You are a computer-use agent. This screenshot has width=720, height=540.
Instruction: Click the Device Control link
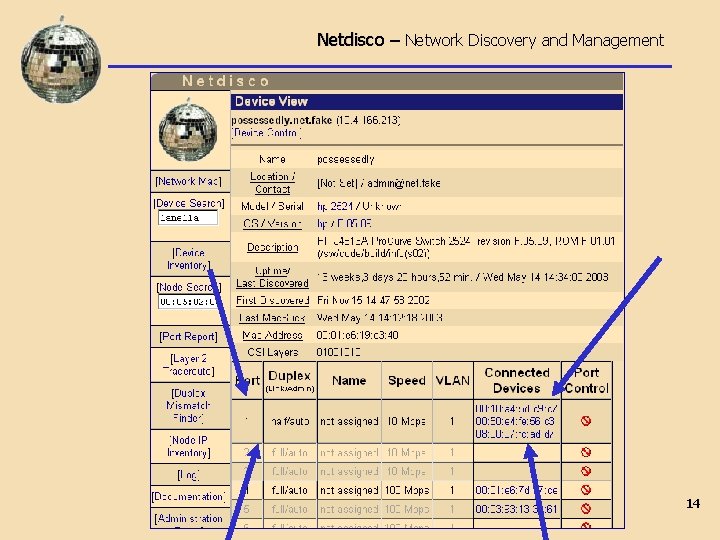coord(266,133)
